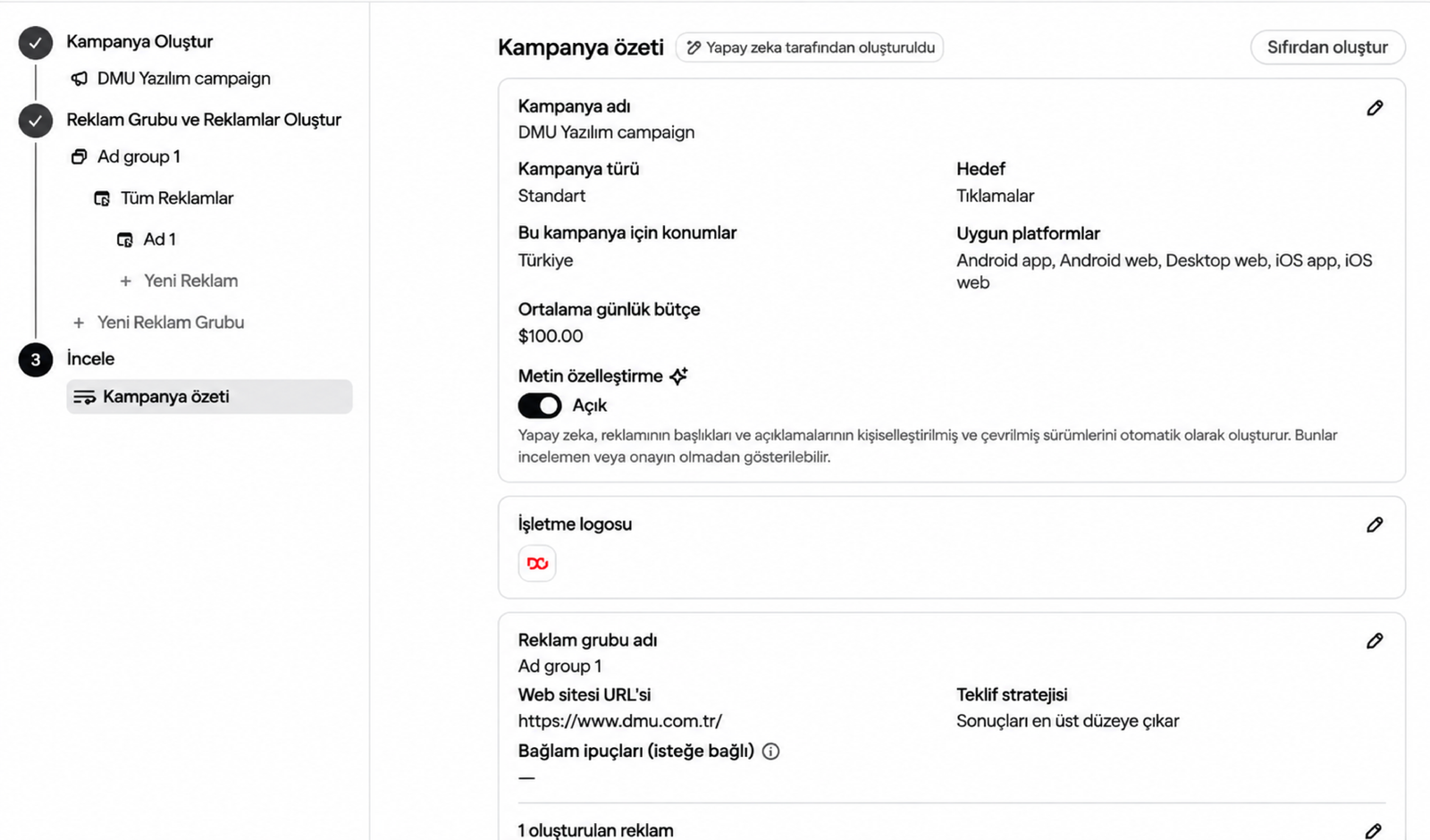
Task: Click the plus icon for Yeni Reklam Grubu
Action: [x=79, y=323]
